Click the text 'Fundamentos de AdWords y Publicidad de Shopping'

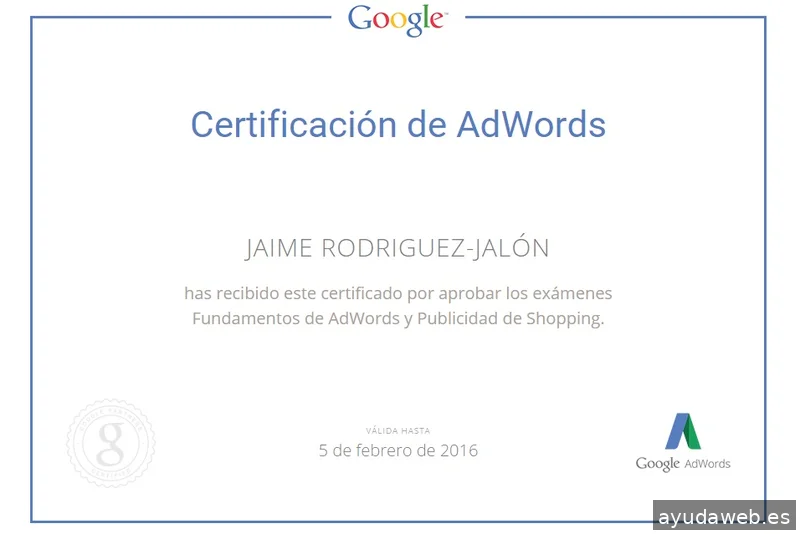(x=397, y=319)
